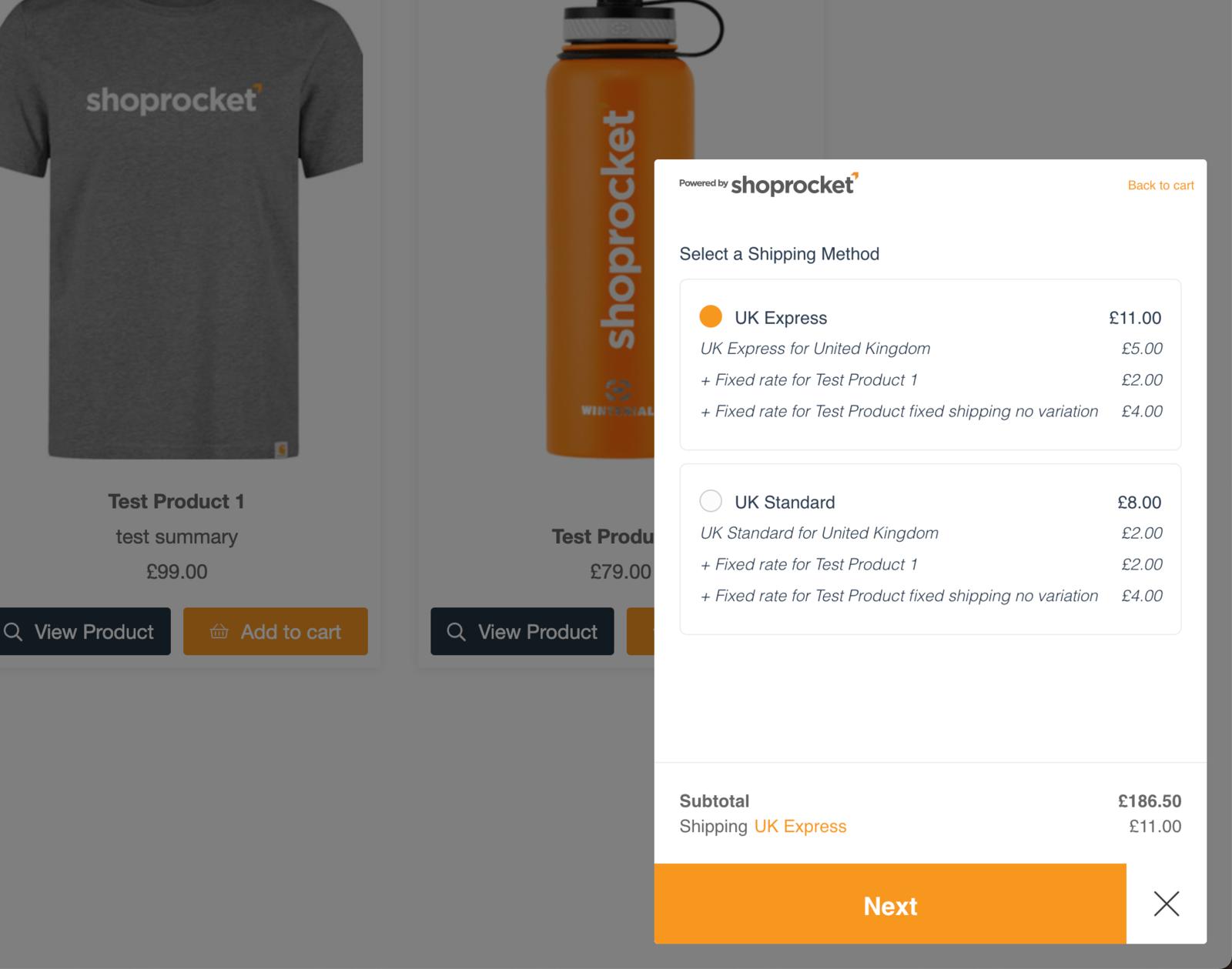Click magnifier icon on bottle's View Product
Screen dimensions: 1232x969
point(456,632)
